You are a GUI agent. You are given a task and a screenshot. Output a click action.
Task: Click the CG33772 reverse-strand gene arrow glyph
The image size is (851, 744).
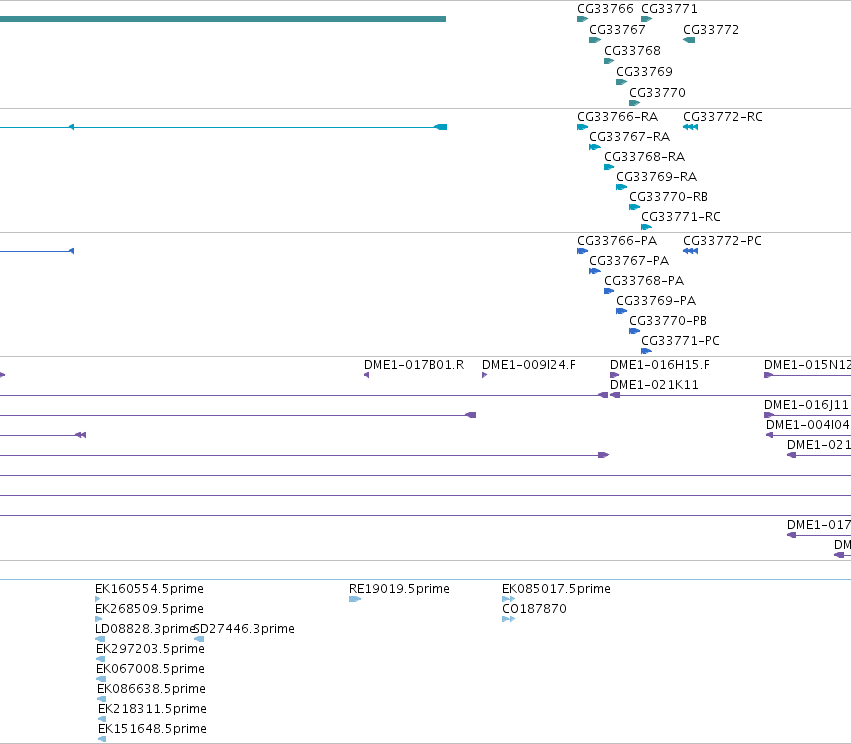tap(689, 40)
